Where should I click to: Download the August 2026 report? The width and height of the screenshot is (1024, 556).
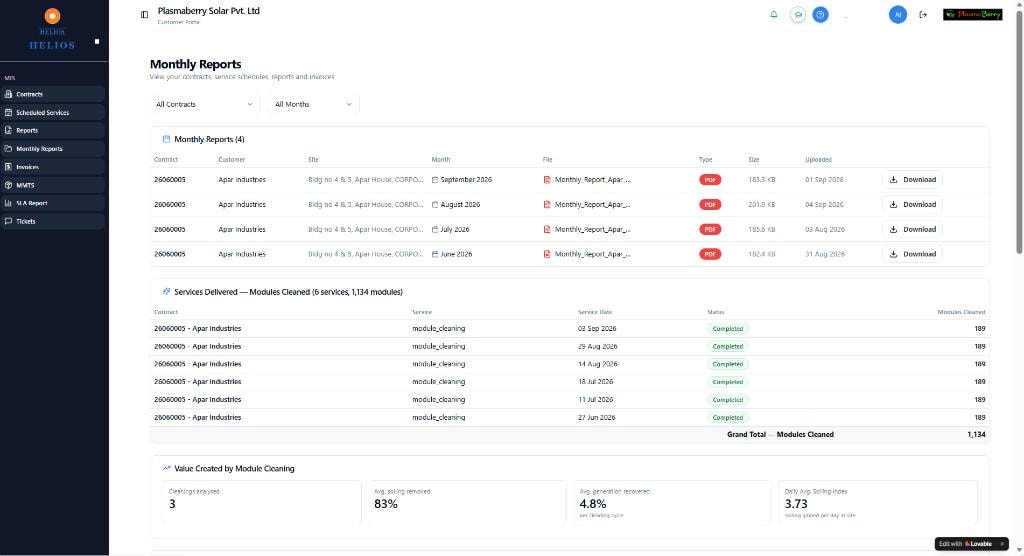point(912,204)
